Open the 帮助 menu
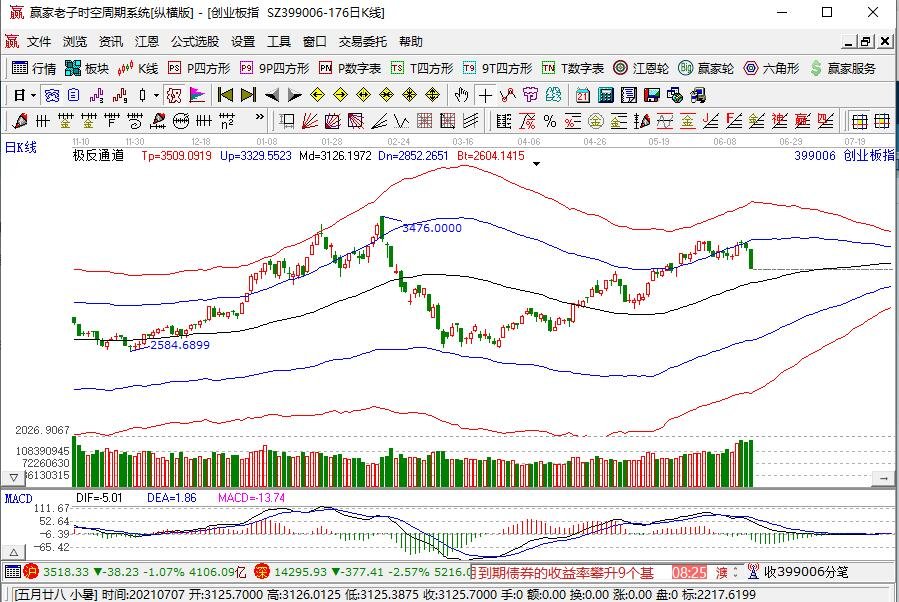899x602 pixels. (411, 42)
